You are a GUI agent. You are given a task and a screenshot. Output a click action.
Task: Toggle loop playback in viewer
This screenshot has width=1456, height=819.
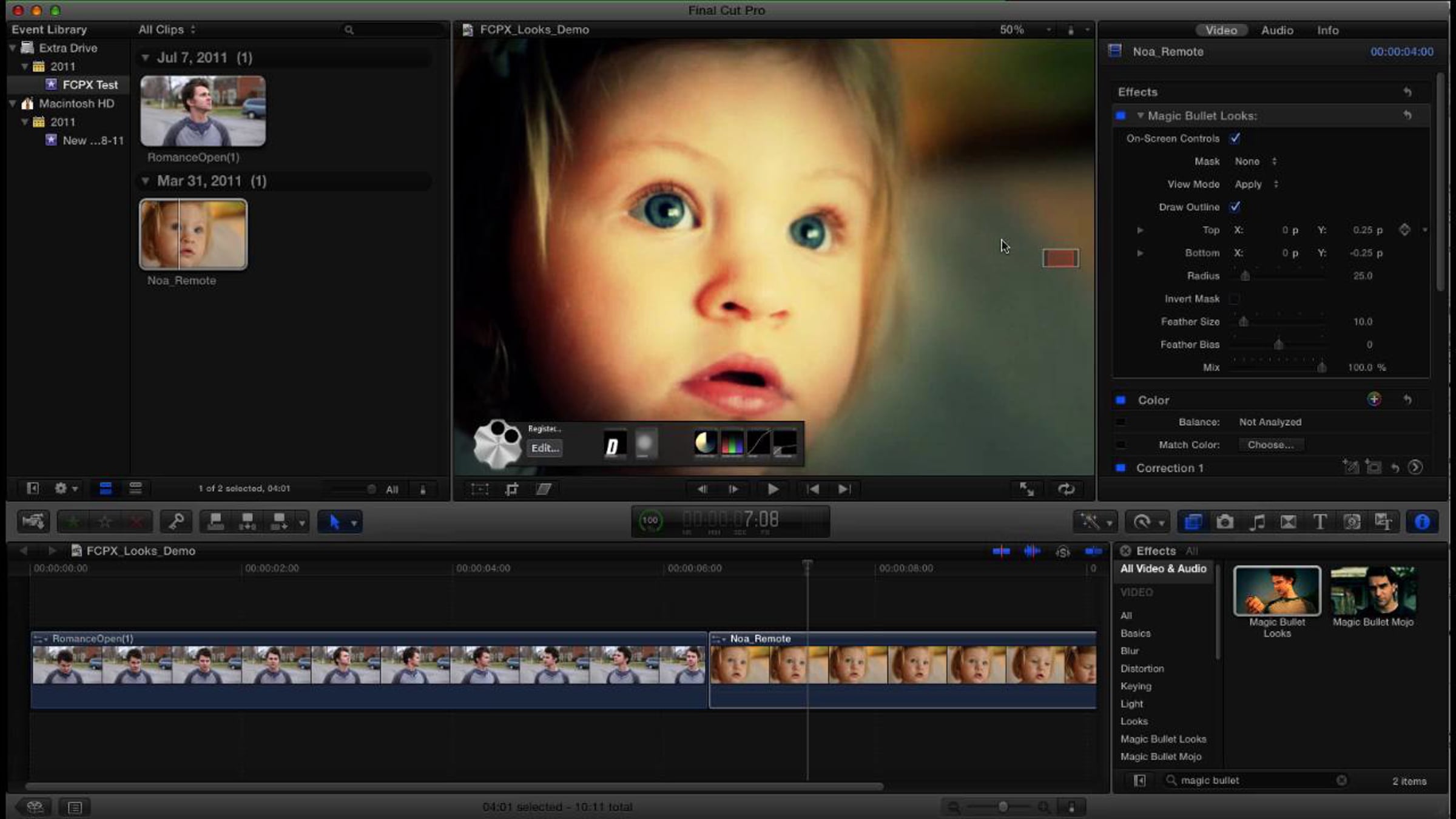pos(1067,489)
